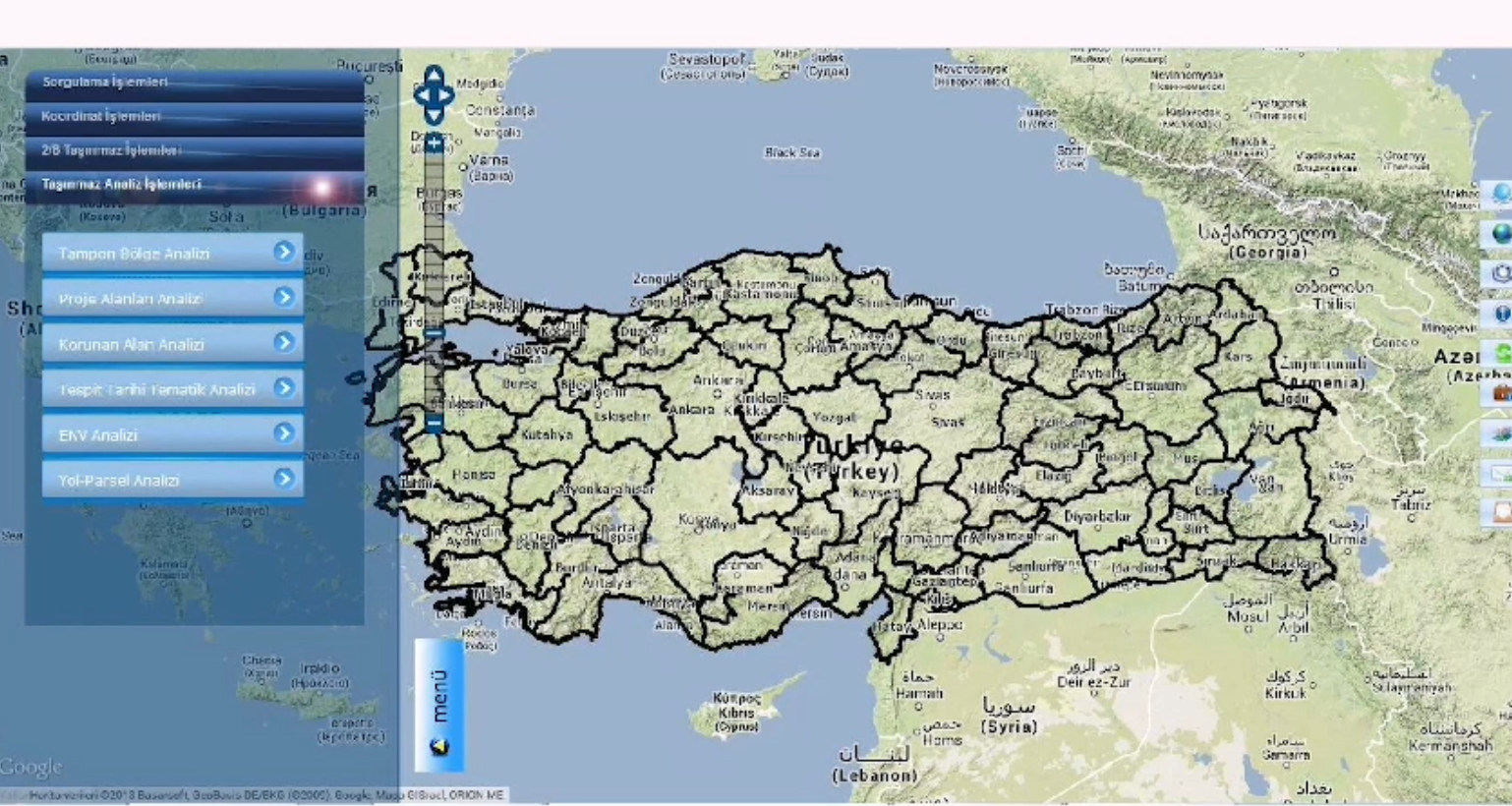Pan the map right with the arrow
The width and height of the screenshot is (1512, 806).
pos(447,95)
